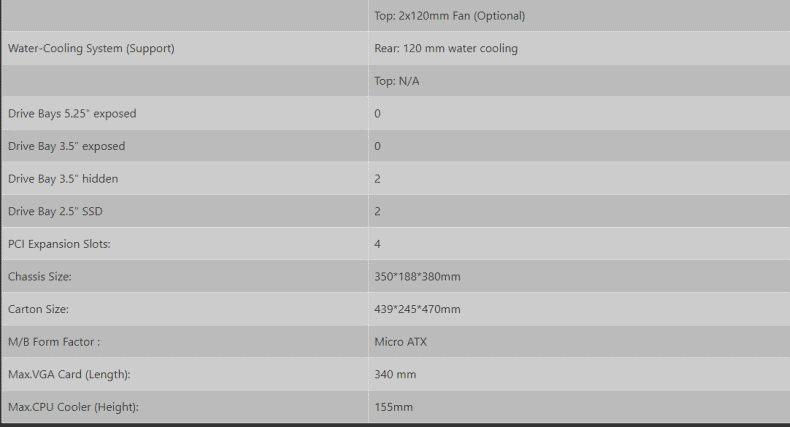Click the carton dimensions 439*245*470mm
Screen dimensions: 790x427
[417, 310]
